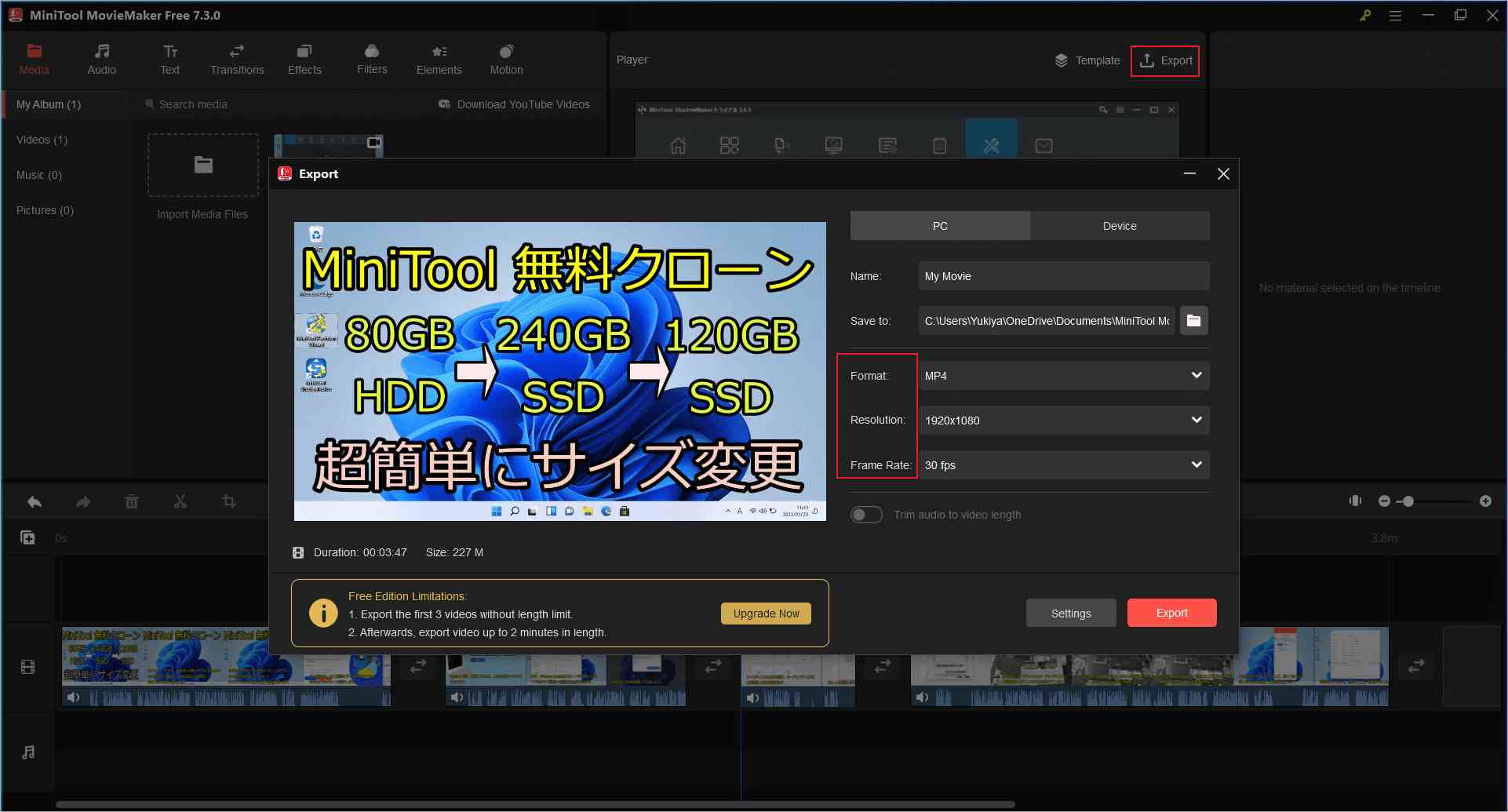The height and width of the screenshot is (812, 1508).
Task: Expand the Frame Rate 30 fps dropdown
Action: pyautogui.click(x=1063, y=465)
